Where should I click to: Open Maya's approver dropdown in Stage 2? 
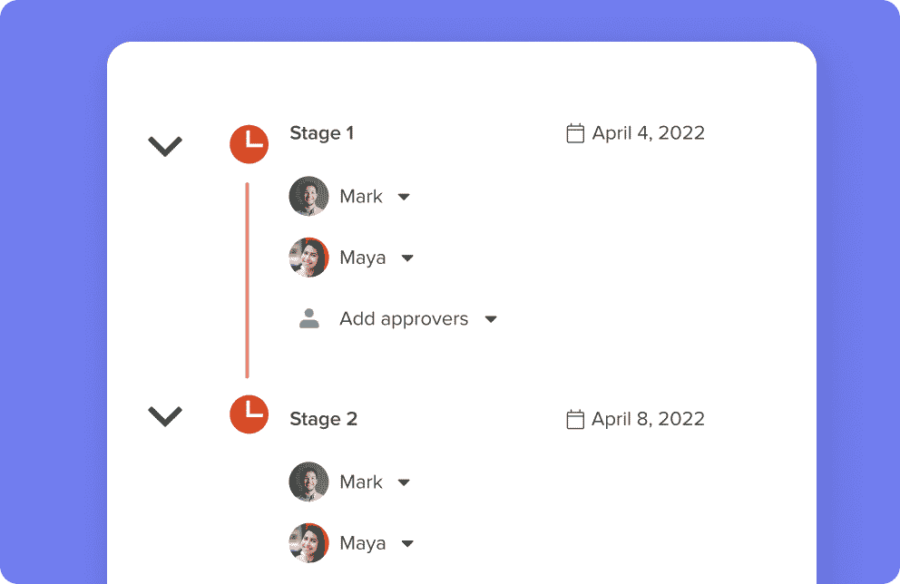tap(408, 542)
